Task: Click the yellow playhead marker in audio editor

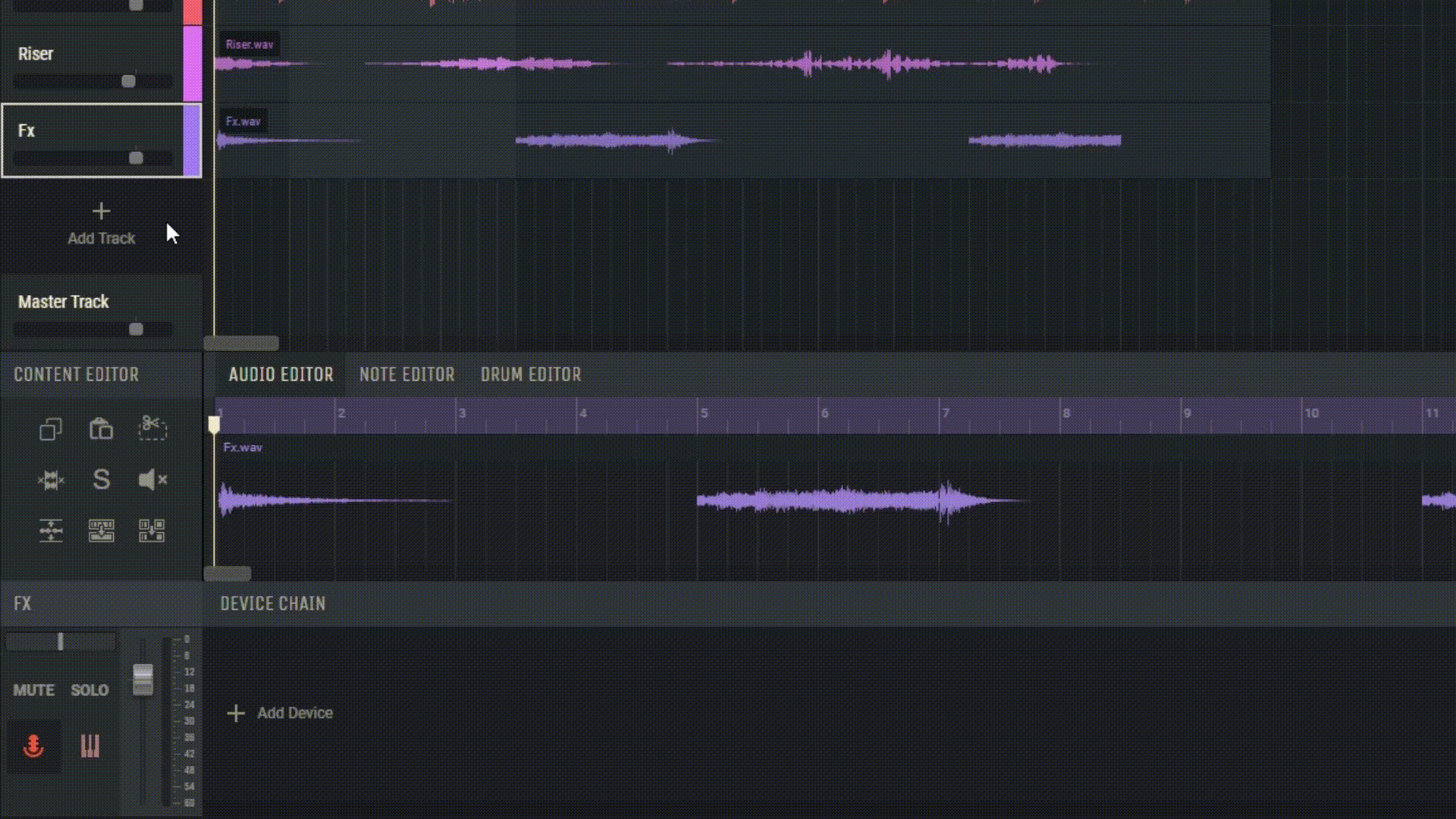Action: 214,425
